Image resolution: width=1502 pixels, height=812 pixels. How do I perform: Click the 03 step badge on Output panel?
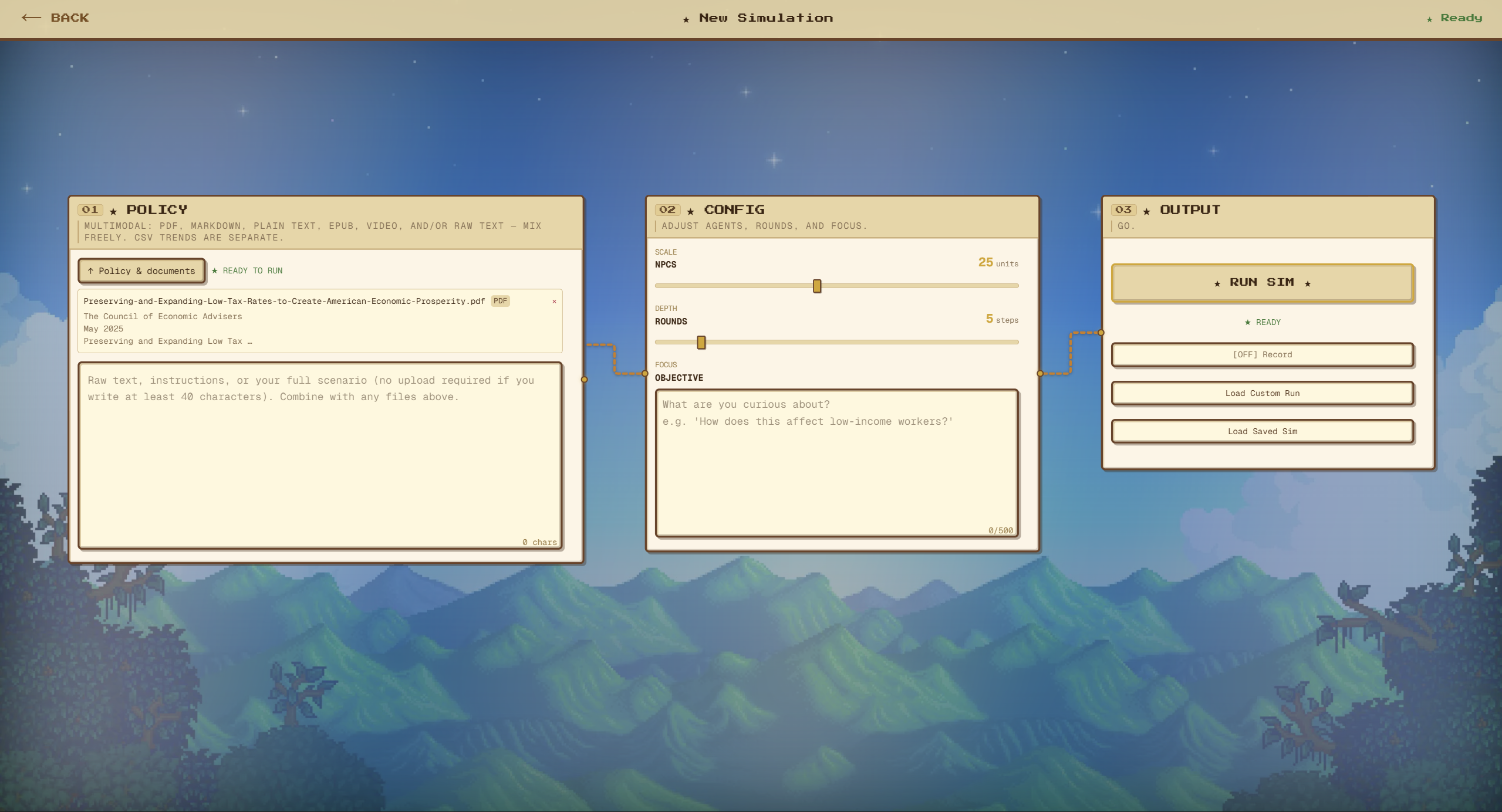[1123, 209]
